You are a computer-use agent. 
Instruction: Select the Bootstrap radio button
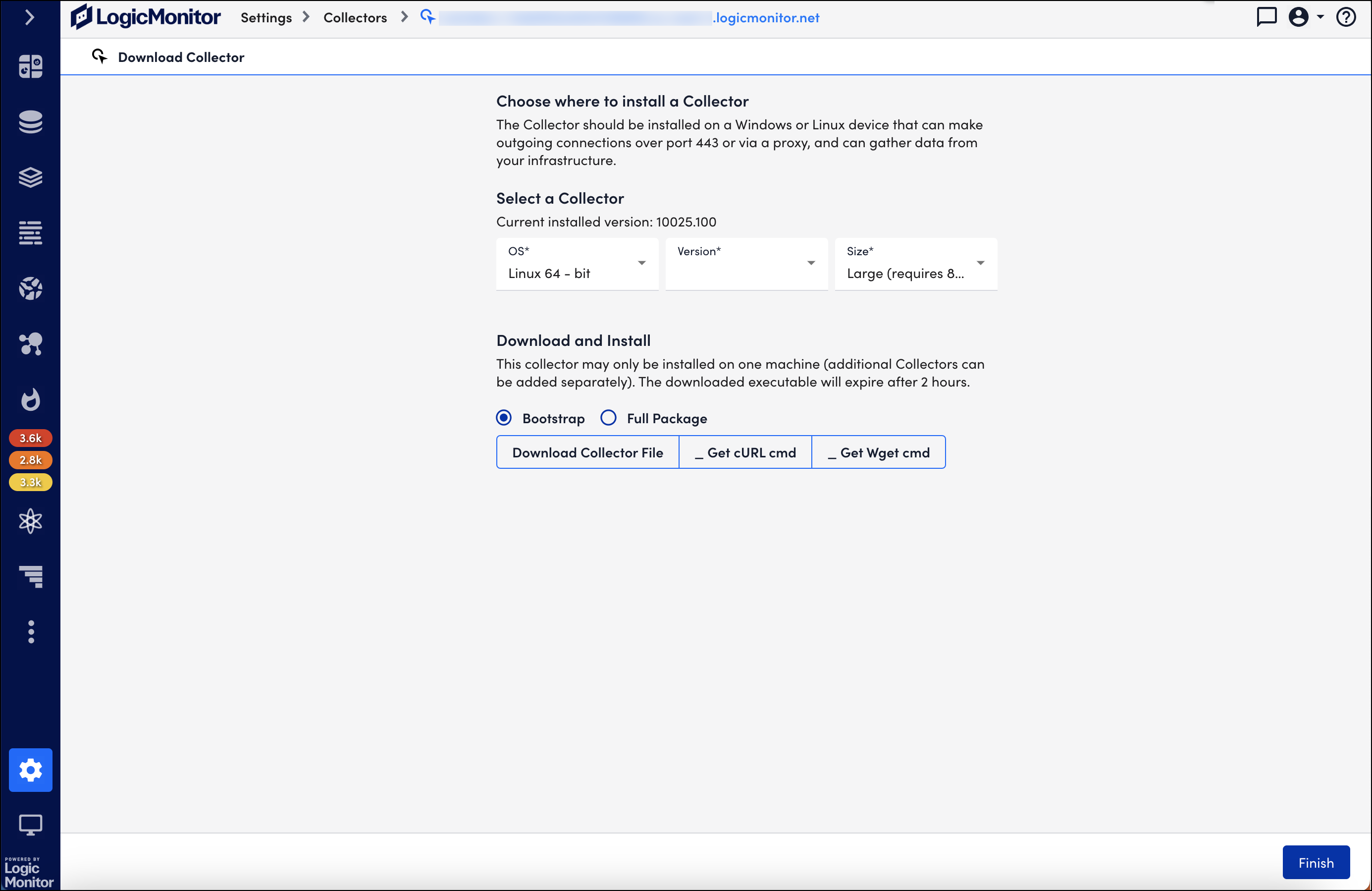tap(504, 418)
